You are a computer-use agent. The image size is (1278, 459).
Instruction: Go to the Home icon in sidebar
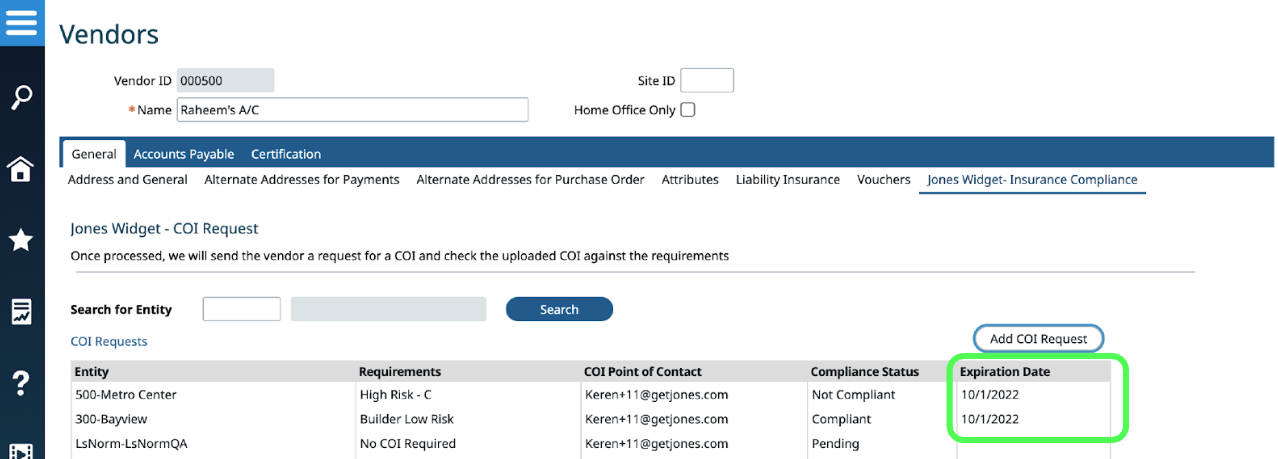coord(21,169)
